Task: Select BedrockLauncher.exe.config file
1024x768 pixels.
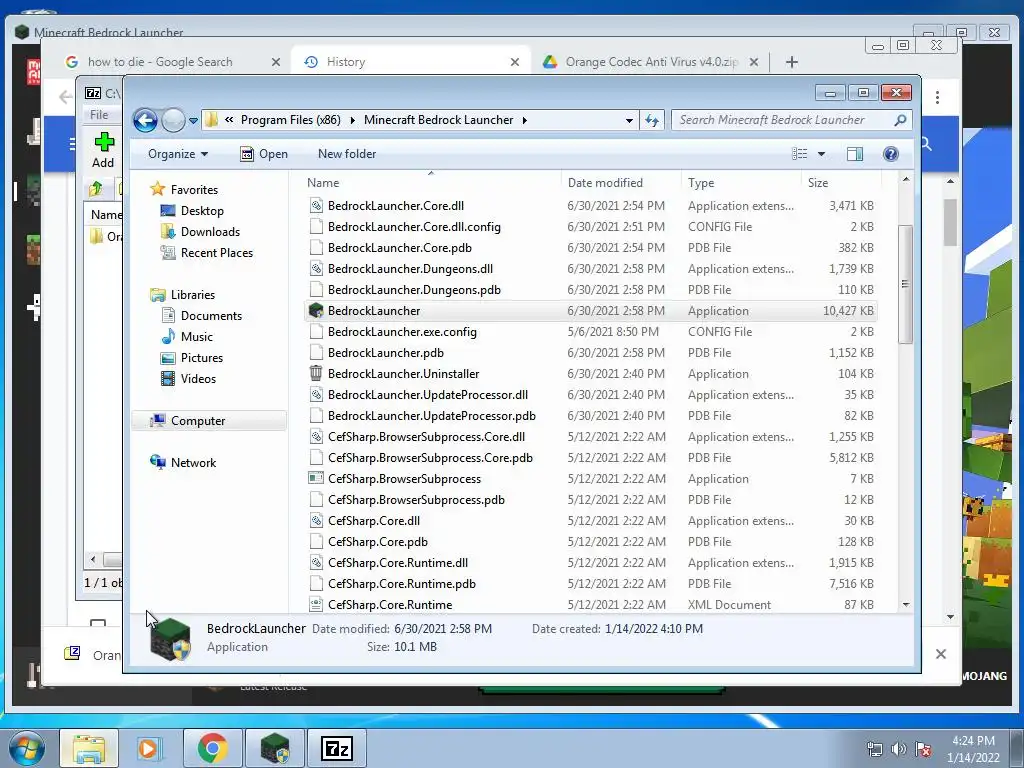Action: pos(402,332)
